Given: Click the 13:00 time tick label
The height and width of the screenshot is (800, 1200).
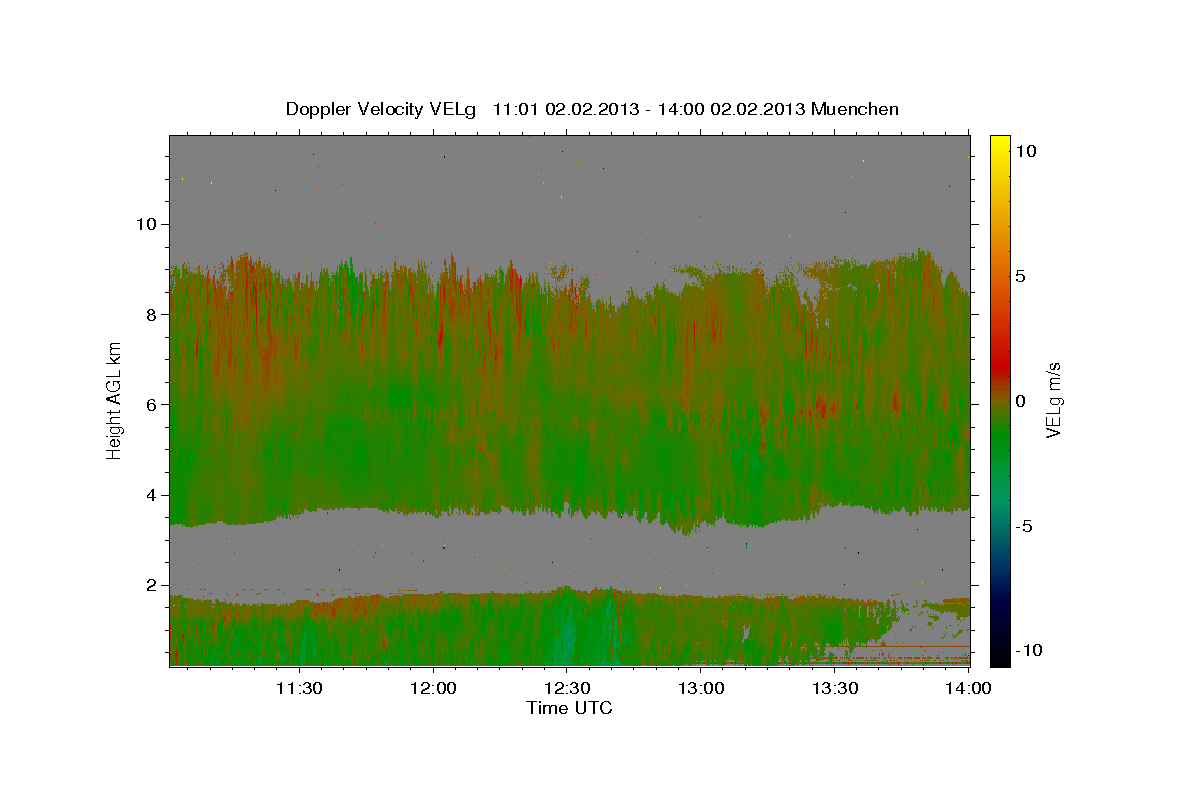Looking at the screenshot, I should 701,688.
